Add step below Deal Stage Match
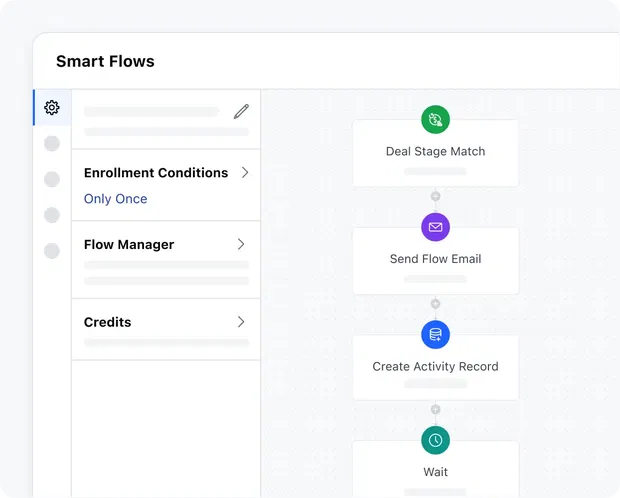Screen dimensions: 620x498 pyautogui.click(x=435, y=196)
